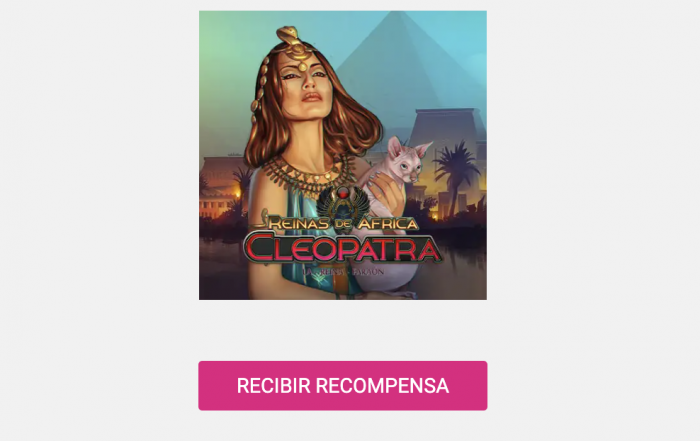Click the pyramid in the background
Image resolution: width=700 pixels, height=441 pixels.
click(402, 67)
